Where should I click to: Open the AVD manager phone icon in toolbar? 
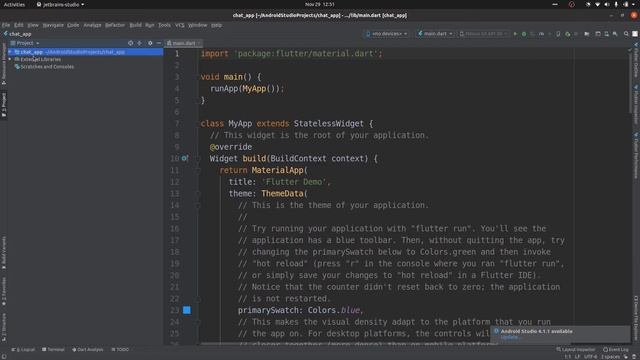[558, 34]
